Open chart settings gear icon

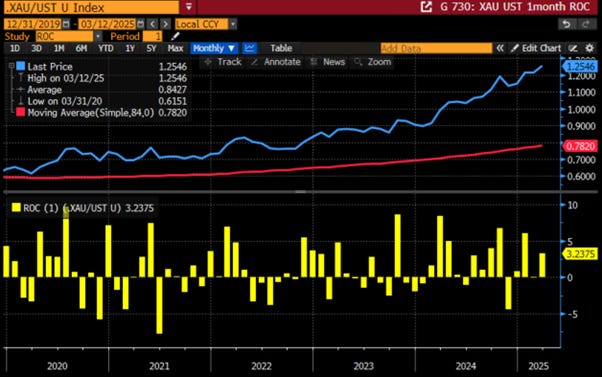(x=590, y=48)
